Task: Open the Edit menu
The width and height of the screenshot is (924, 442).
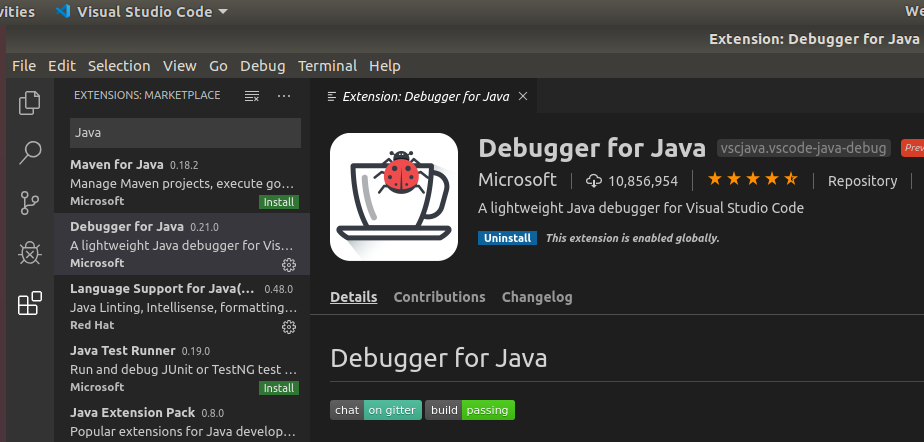Action: coord(62,66)
